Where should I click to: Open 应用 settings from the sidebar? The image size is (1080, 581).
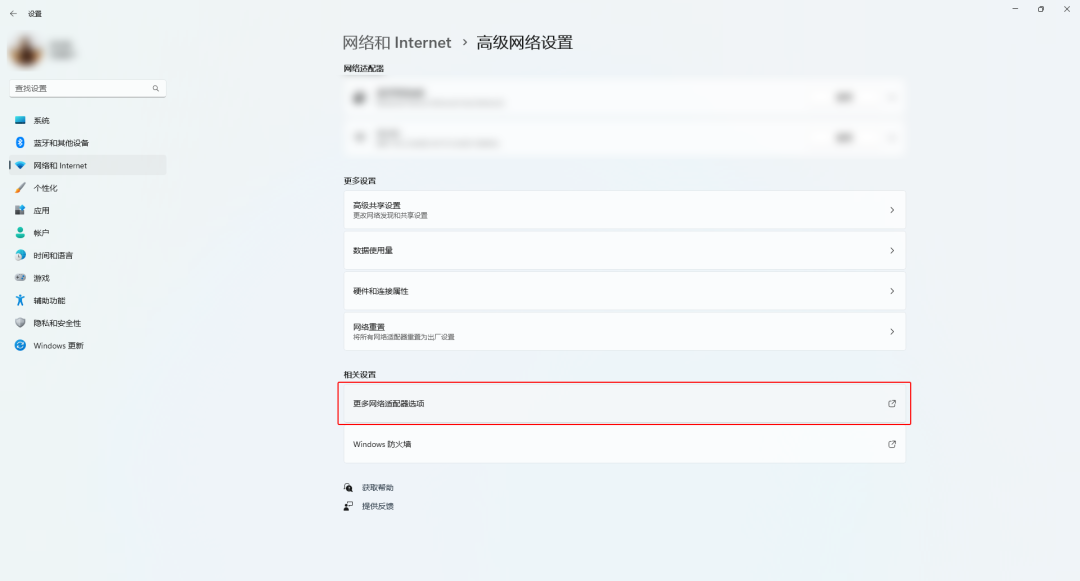[40, 210]
